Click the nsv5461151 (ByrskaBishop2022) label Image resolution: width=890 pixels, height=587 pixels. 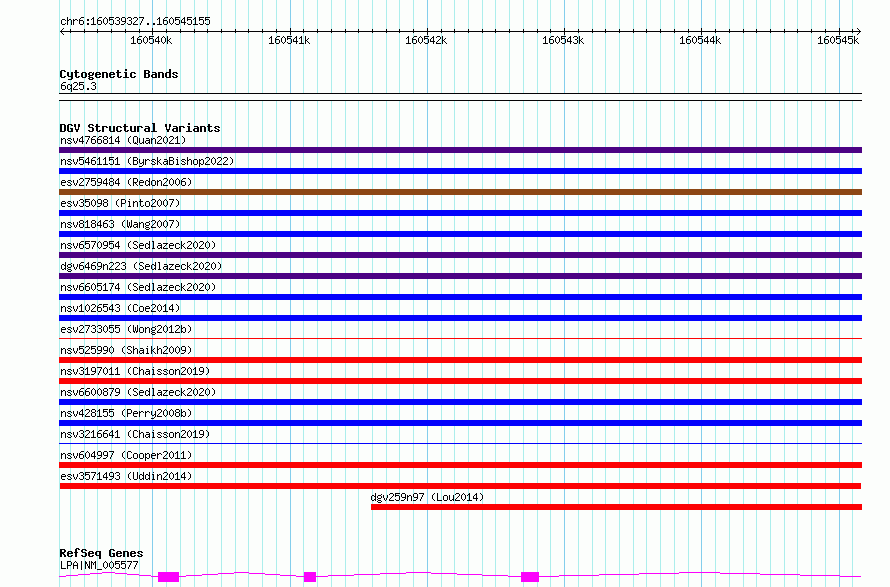click(147, 161)
